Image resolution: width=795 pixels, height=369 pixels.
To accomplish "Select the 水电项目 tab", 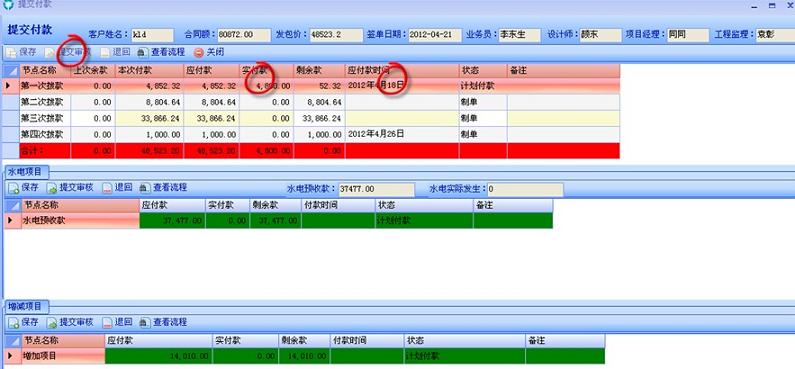I will [26, 172].
